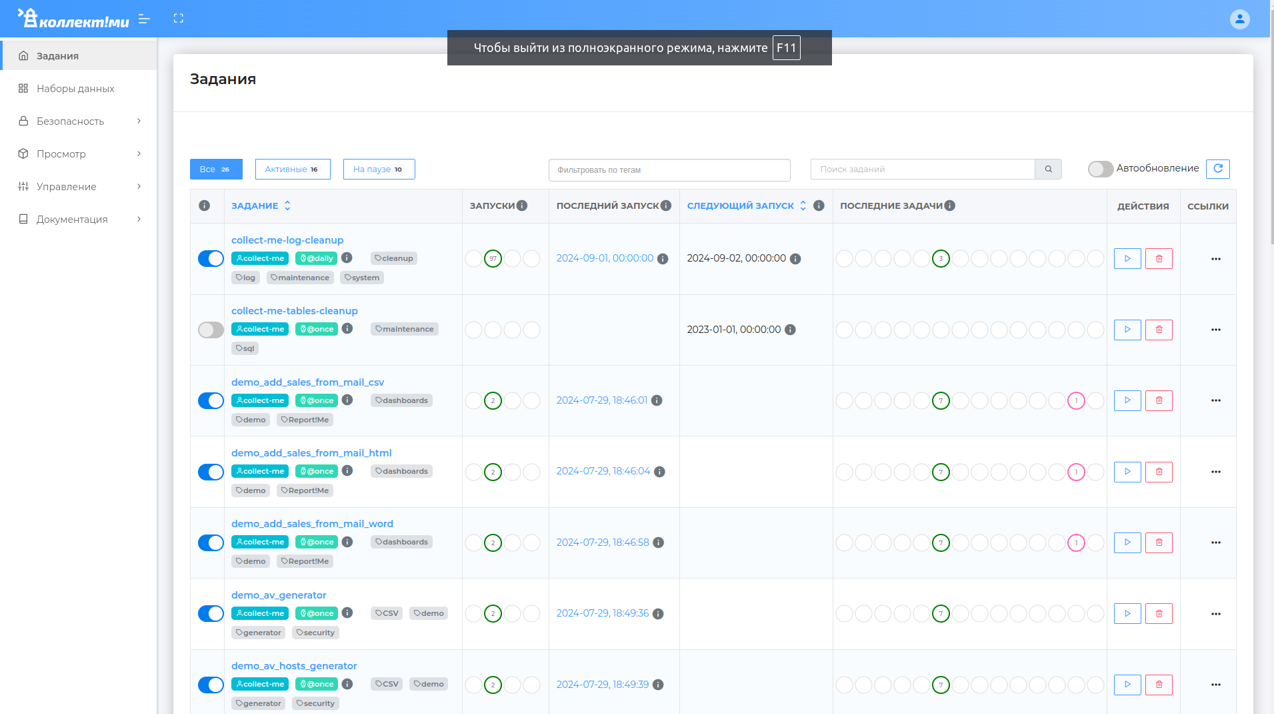Delete demo_add_sales_from_mail_html job
Image resolution: width=1274 pixels, height=714 pixels.
point(1159,472)
